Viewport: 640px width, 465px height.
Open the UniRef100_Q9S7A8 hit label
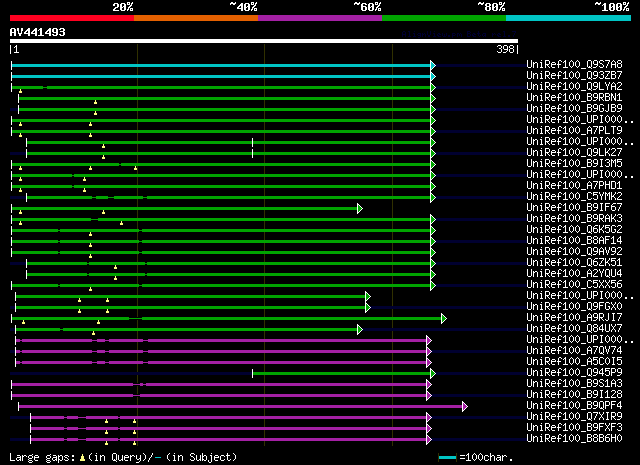coord(574,64)
